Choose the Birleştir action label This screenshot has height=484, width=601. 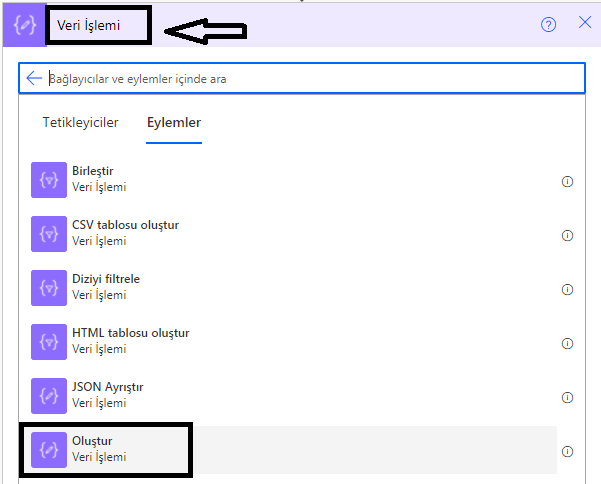tap(93, 171)
